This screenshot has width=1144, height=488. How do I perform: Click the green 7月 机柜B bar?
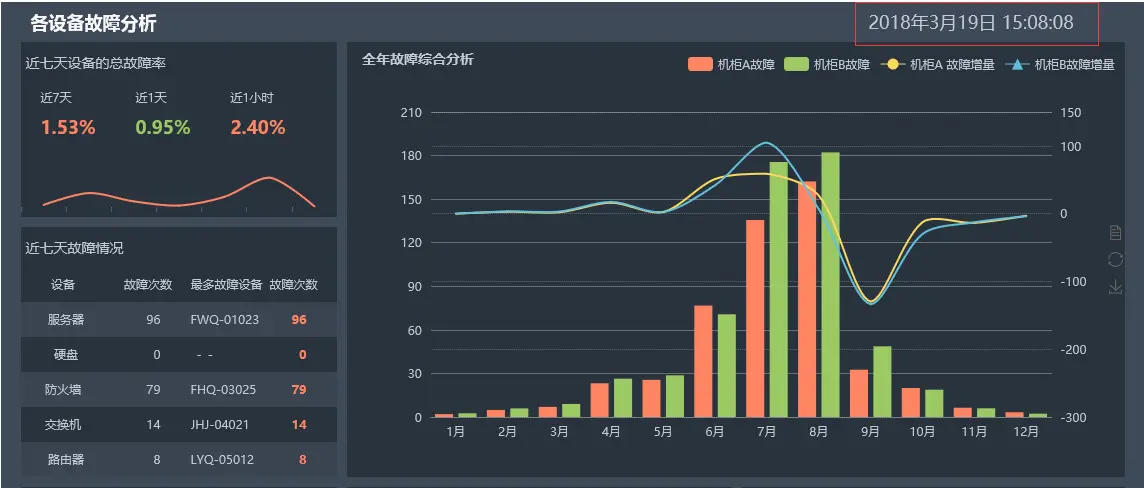[x=778, y=290]
